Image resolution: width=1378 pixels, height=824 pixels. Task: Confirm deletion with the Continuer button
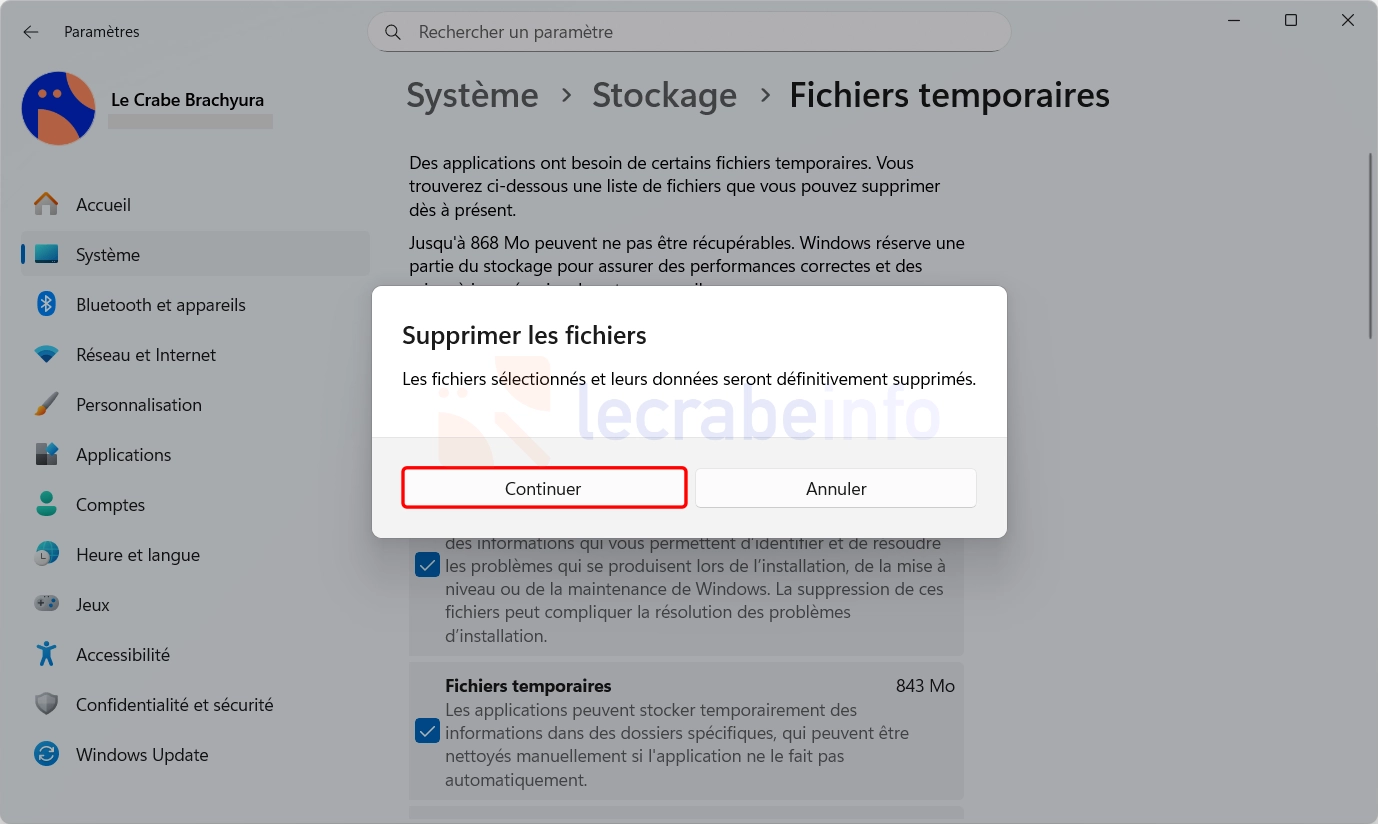coord(544,488)
